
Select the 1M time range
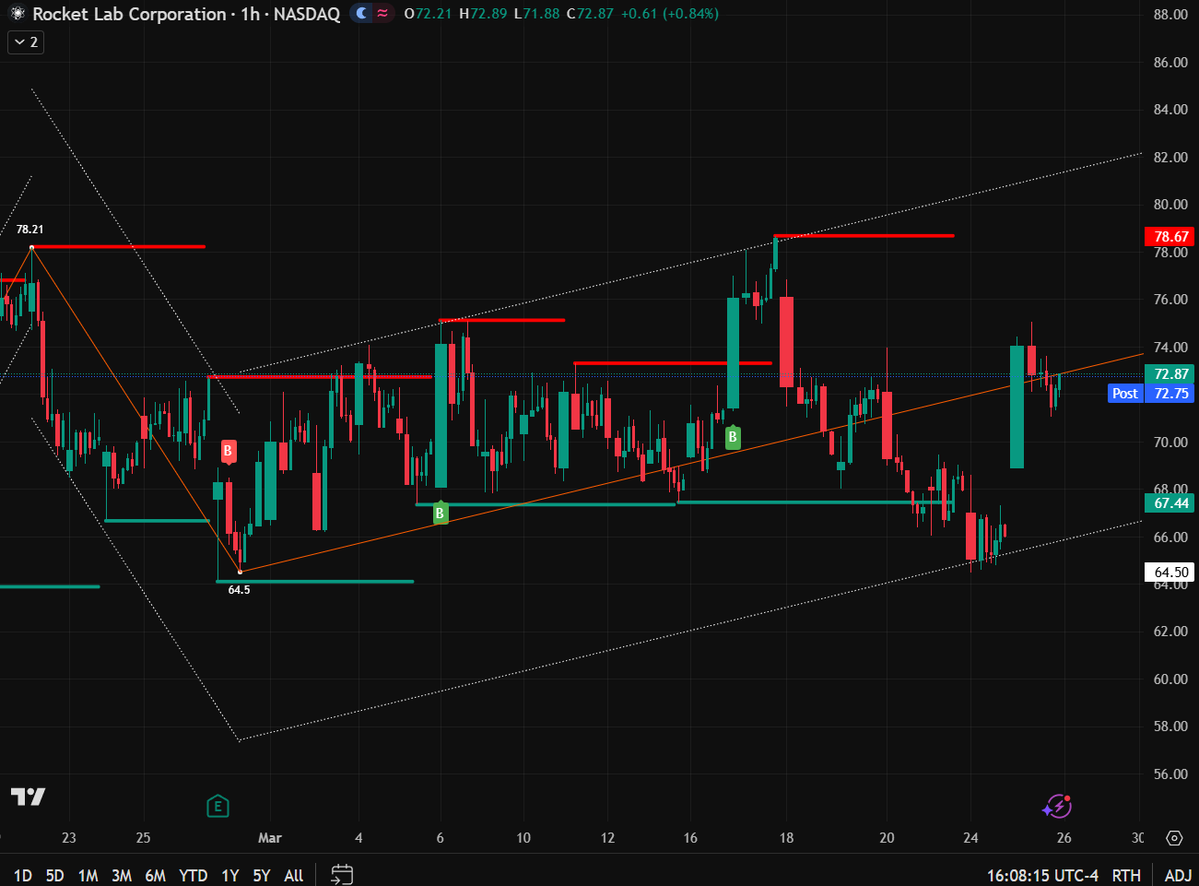(x=88, y=875)
